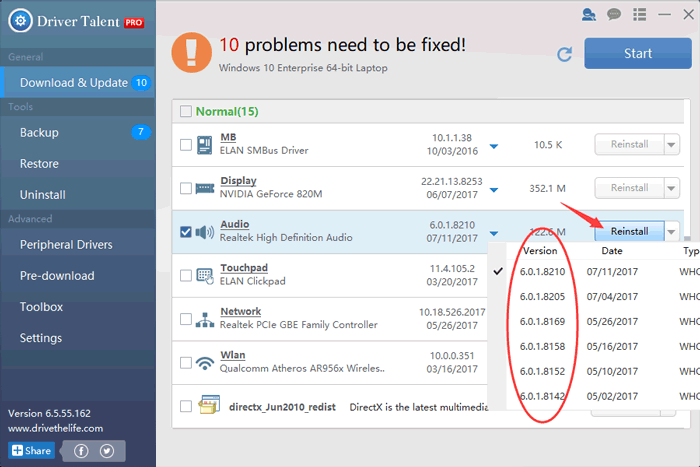Open the Uninstall section

pos(78,195)
